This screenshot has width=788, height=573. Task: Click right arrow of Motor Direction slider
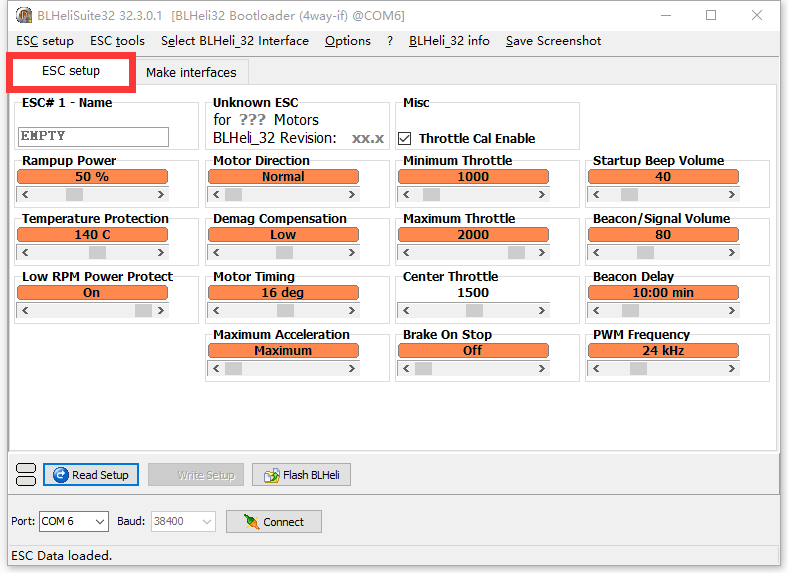pyautogui.click(x=352, y=195)
